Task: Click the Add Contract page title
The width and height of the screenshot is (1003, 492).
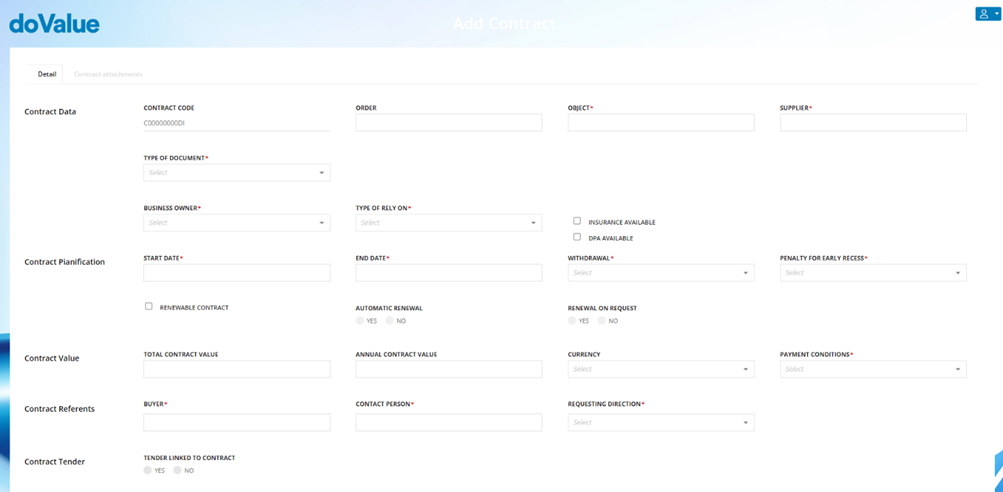Action: [x=505, y=24]
